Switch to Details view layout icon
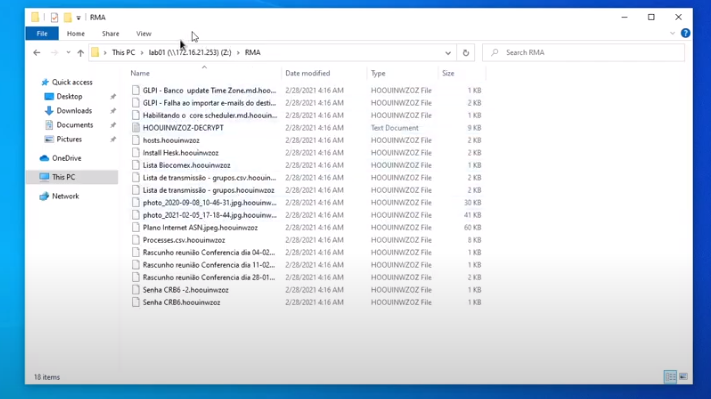 670,377
